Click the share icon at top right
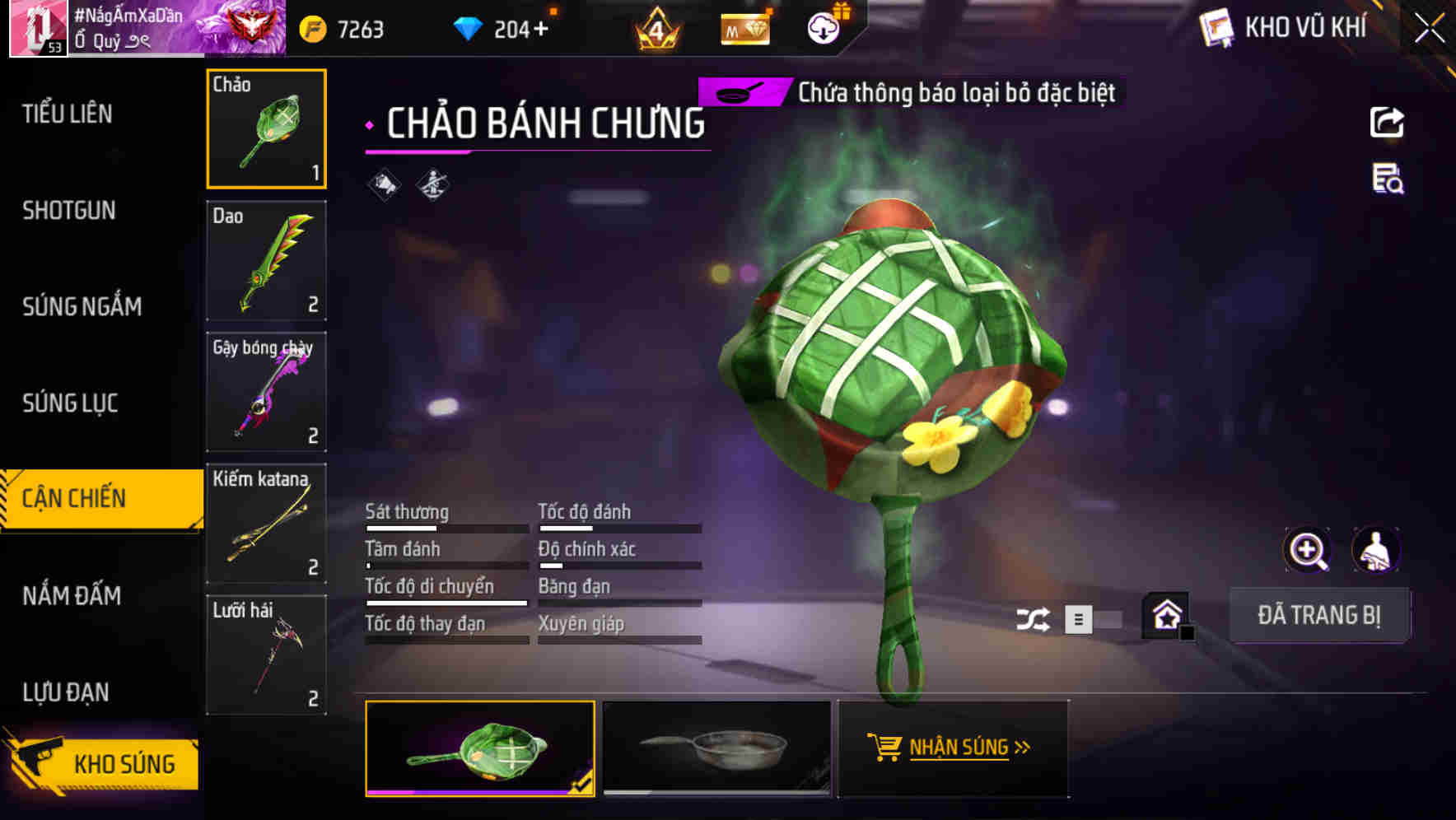 pos(1387,123)
